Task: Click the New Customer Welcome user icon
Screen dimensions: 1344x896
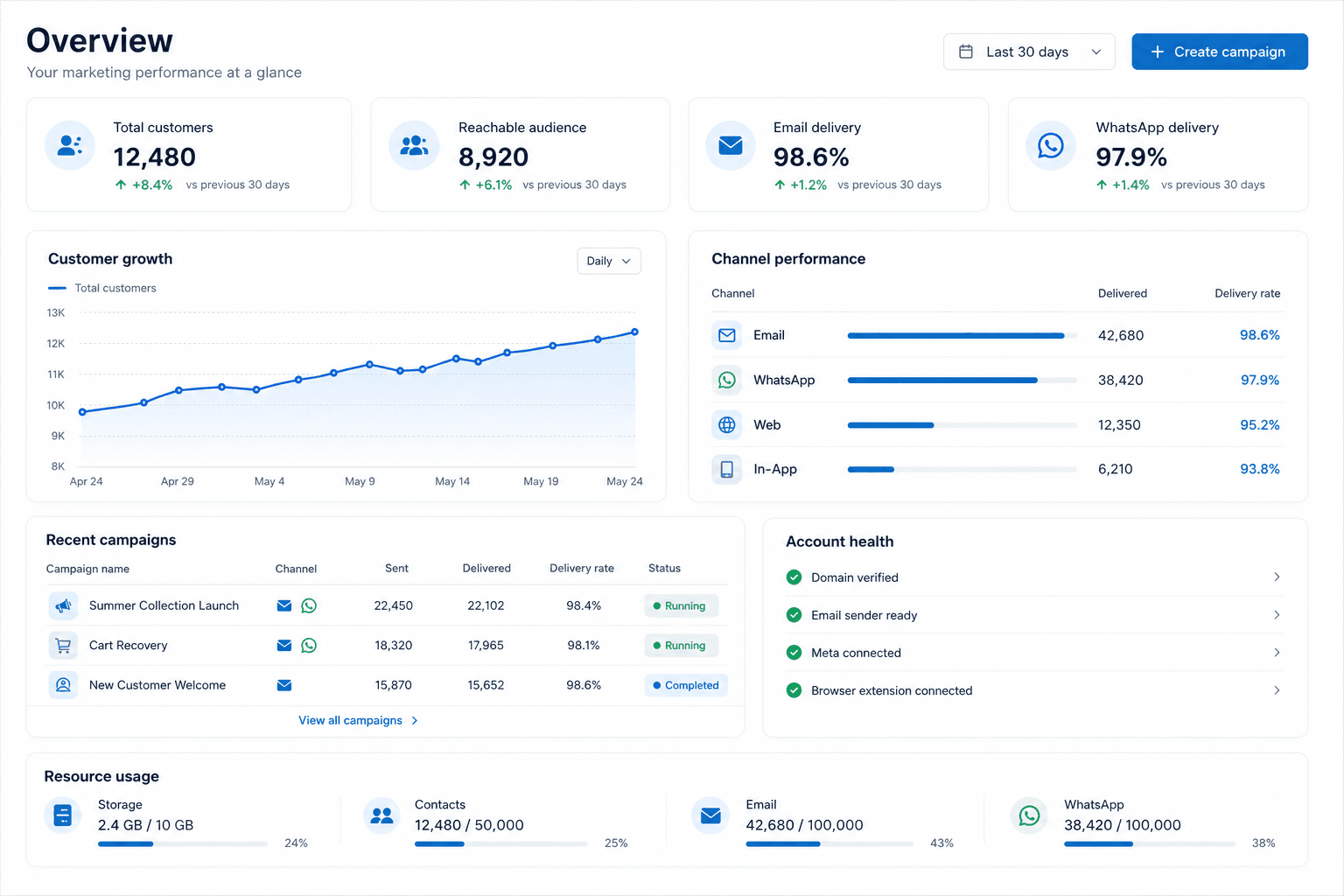Action: pos(63,685)
